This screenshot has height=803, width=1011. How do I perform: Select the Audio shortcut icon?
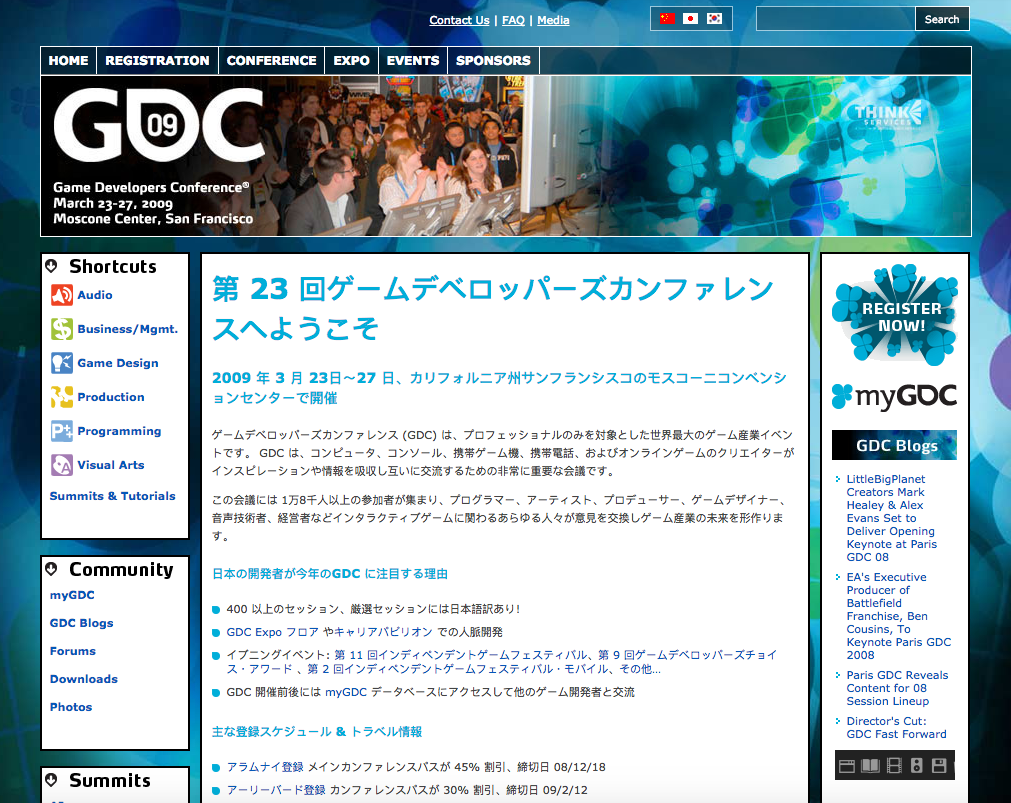[x=62, y=295]
